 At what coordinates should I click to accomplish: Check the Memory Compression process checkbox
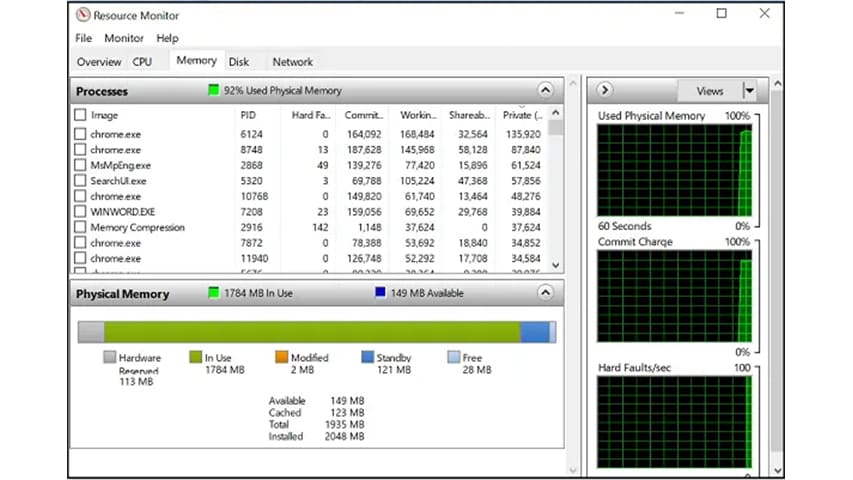click(x=80, y=227)
